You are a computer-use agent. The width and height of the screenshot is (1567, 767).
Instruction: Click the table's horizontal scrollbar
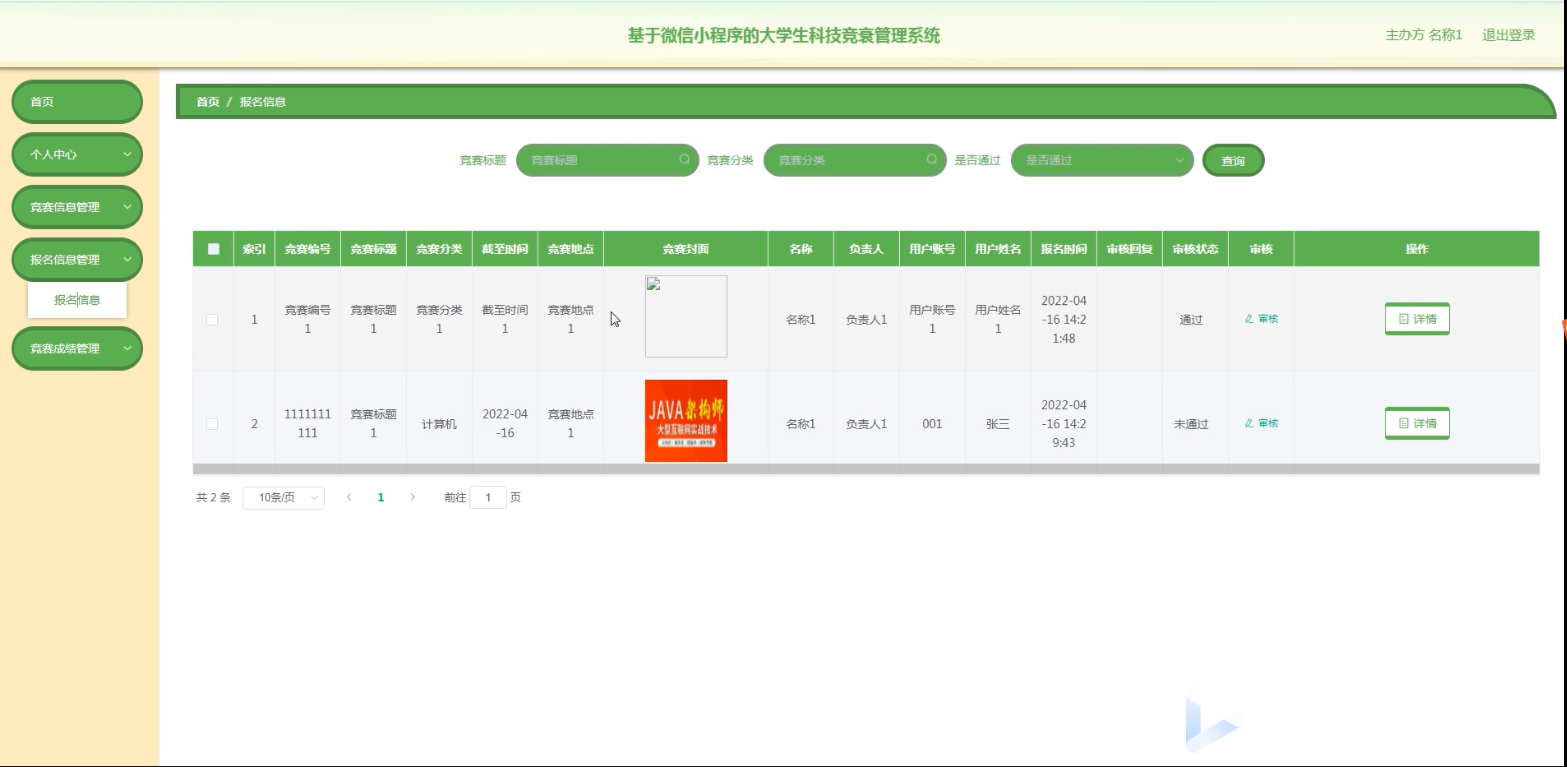coord(866,468)
